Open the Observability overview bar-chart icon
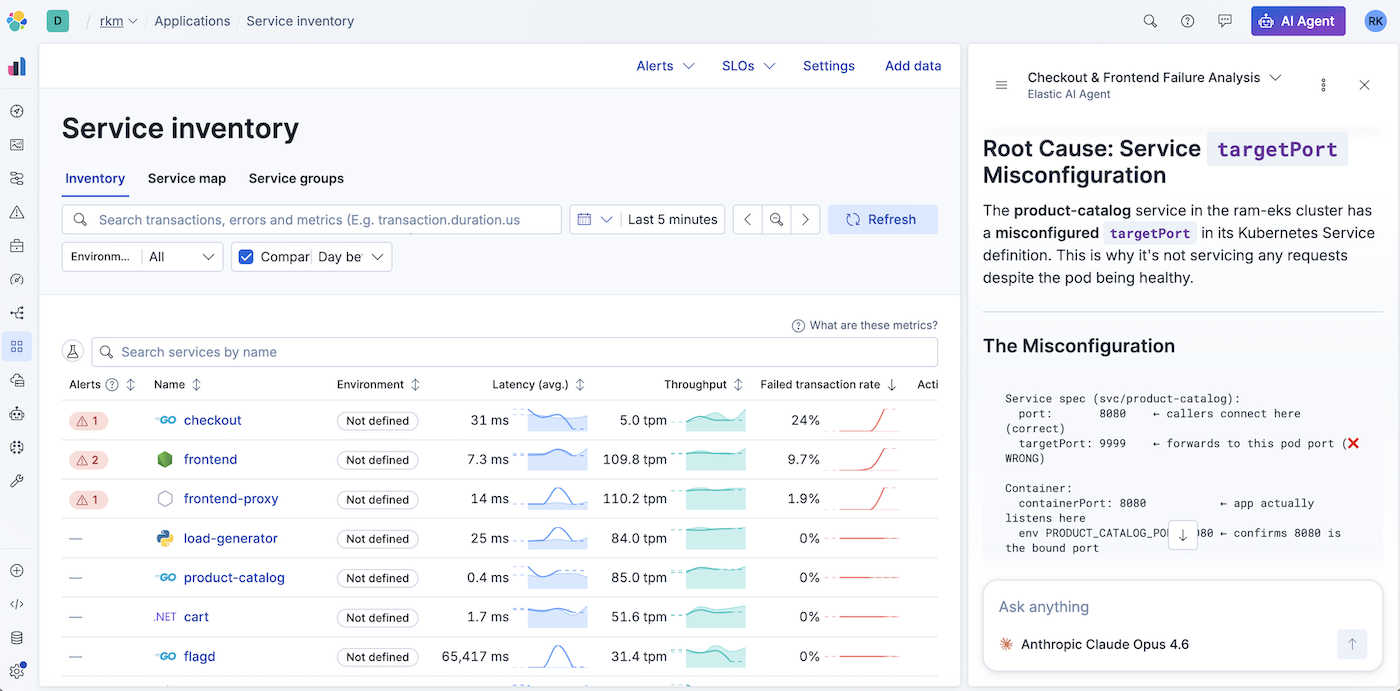The image size is (1400, 691). (x=17, y=67)
